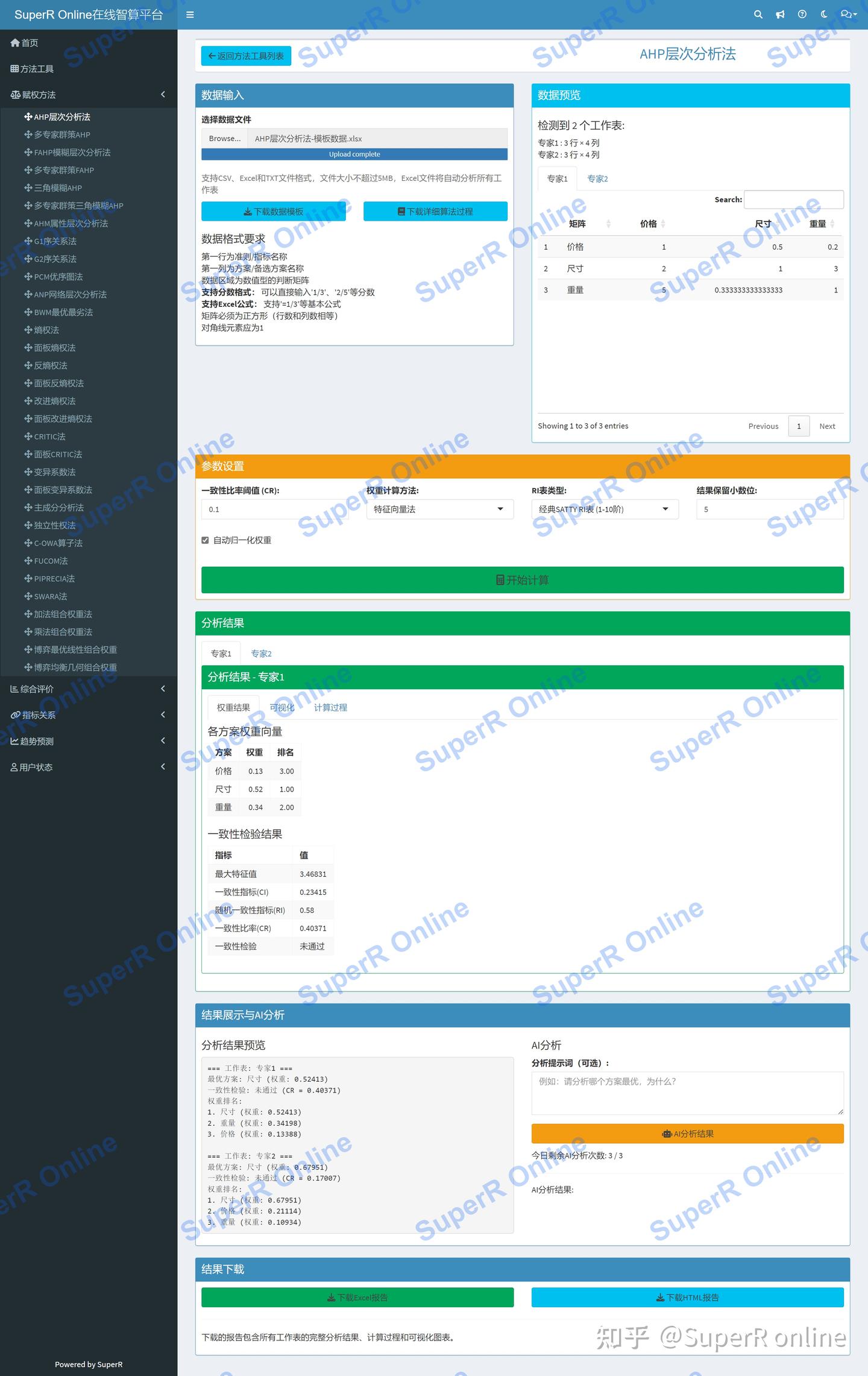Click icon beside G1序关系法 sidebar item
868x1376 pixels.
(28, 241)
